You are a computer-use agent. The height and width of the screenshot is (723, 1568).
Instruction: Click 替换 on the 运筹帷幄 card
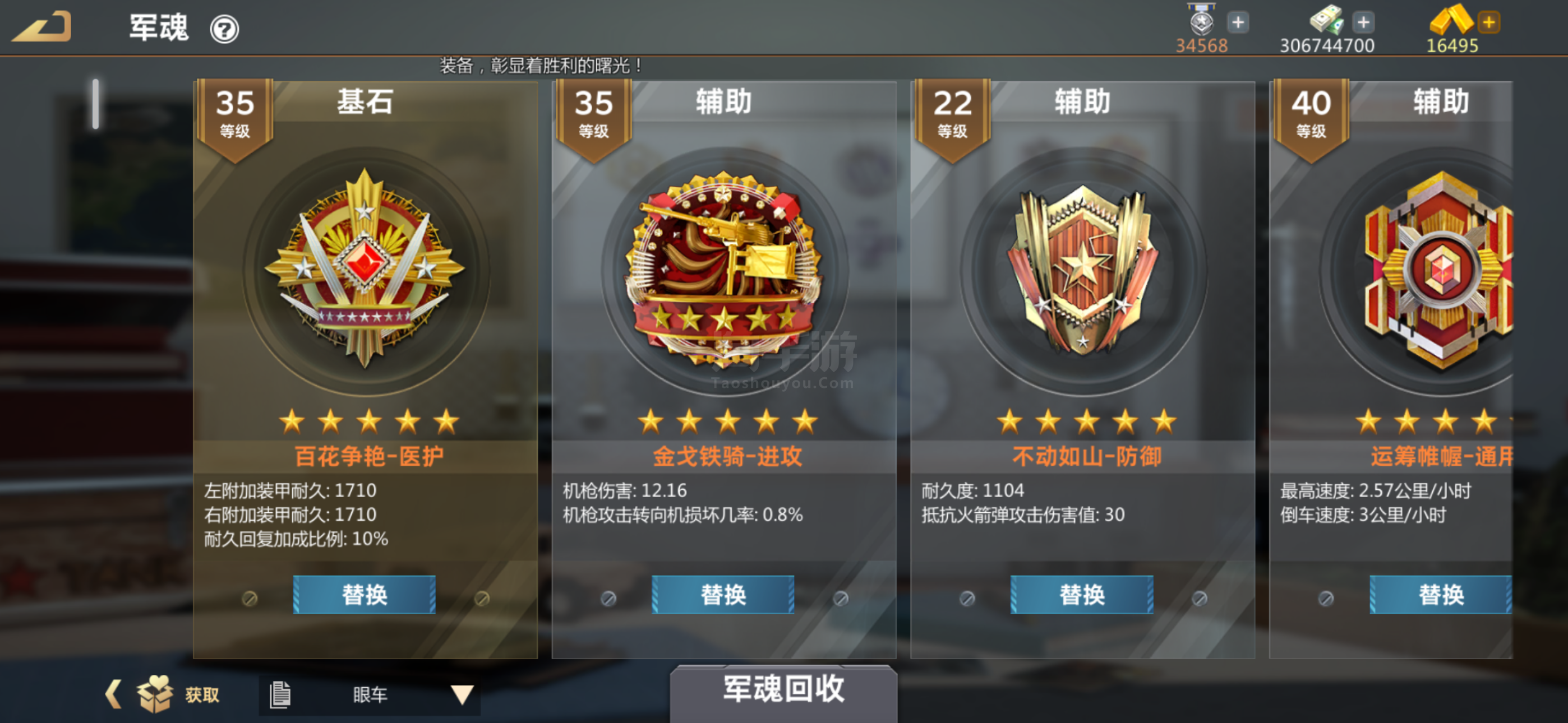pos(1441,595)
